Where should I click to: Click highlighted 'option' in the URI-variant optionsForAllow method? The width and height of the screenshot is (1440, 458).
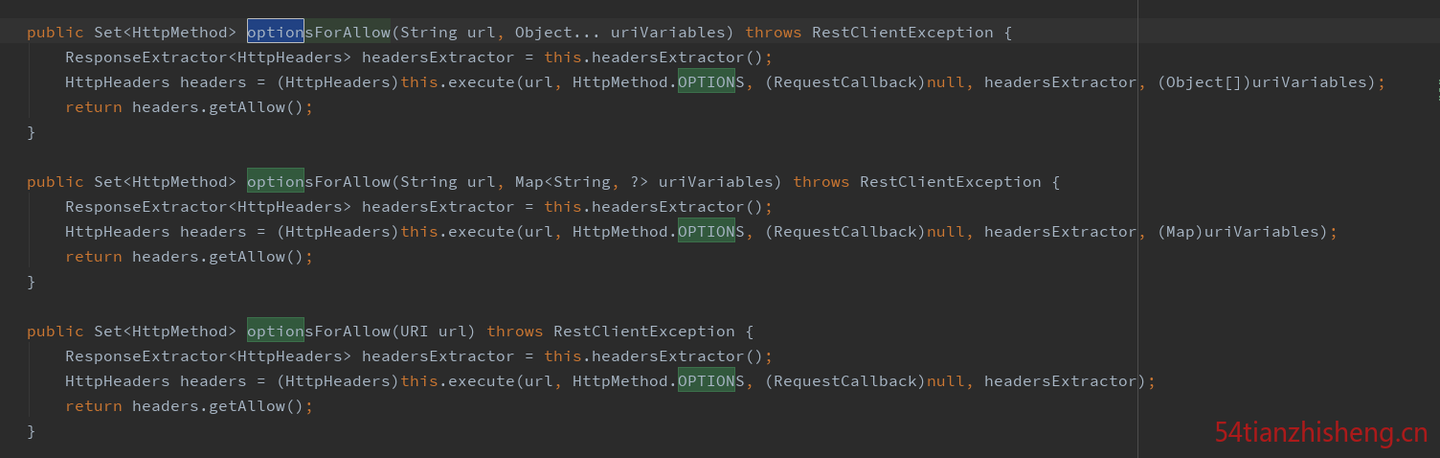click(x=275, y=331)
